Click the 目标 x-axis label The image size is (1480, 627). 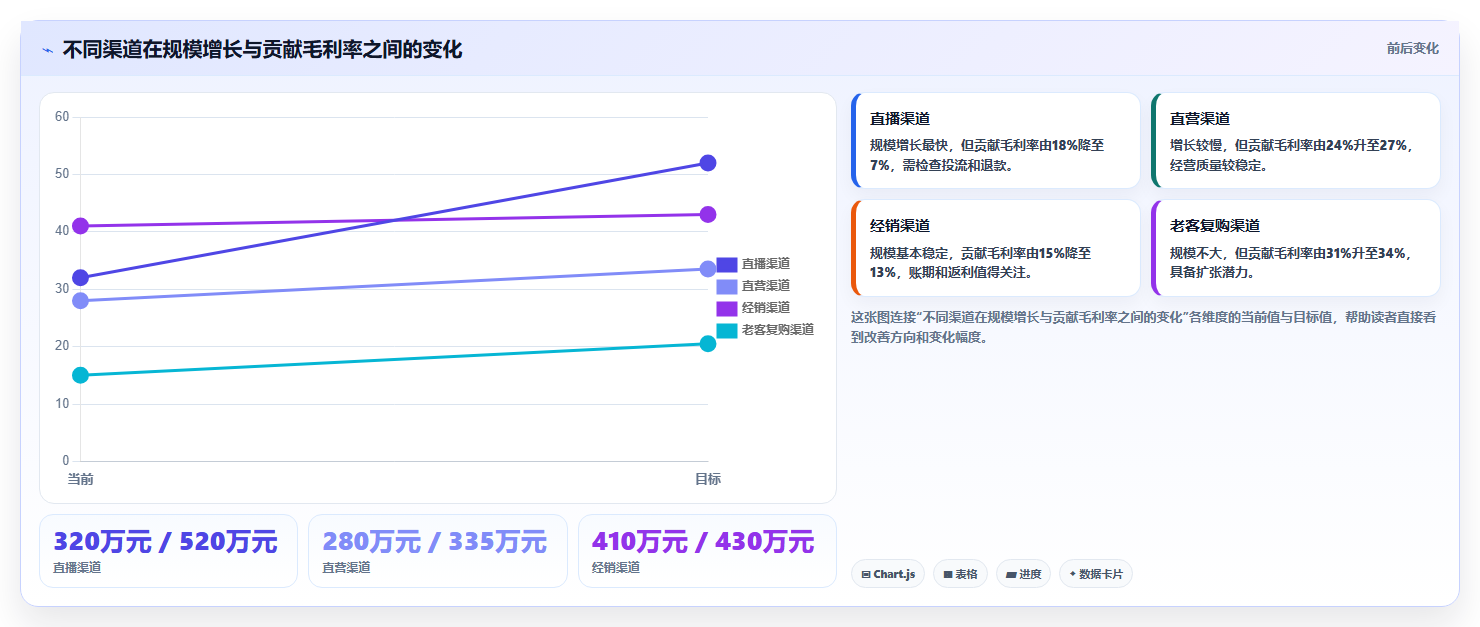[x=708, y=479]
